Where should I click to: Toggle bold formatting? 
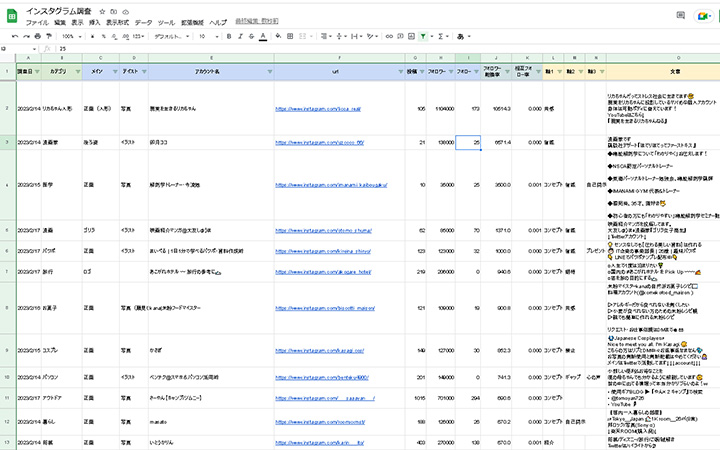[x=229, y=36]
